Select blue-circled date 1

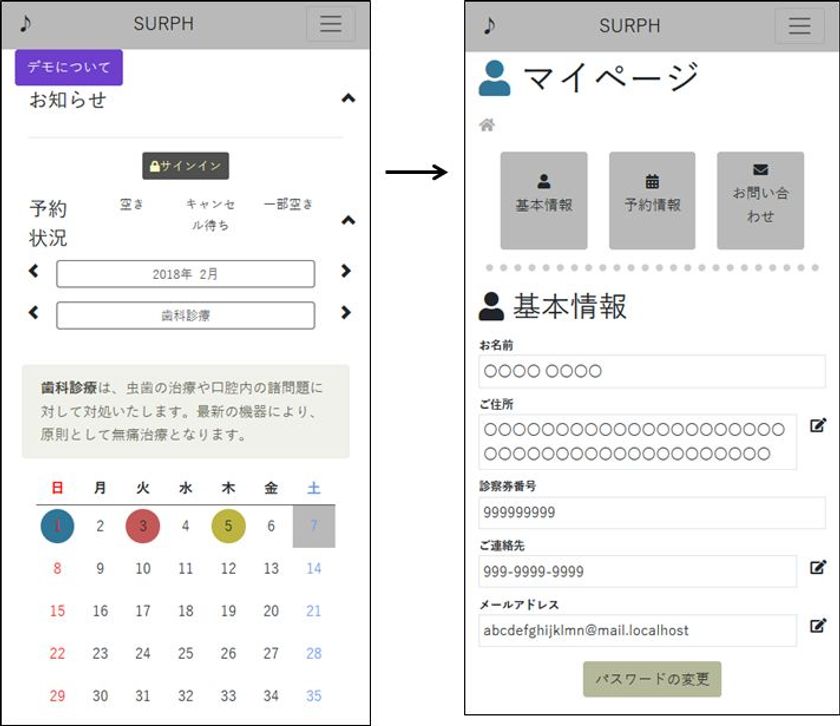click(57, 526)
